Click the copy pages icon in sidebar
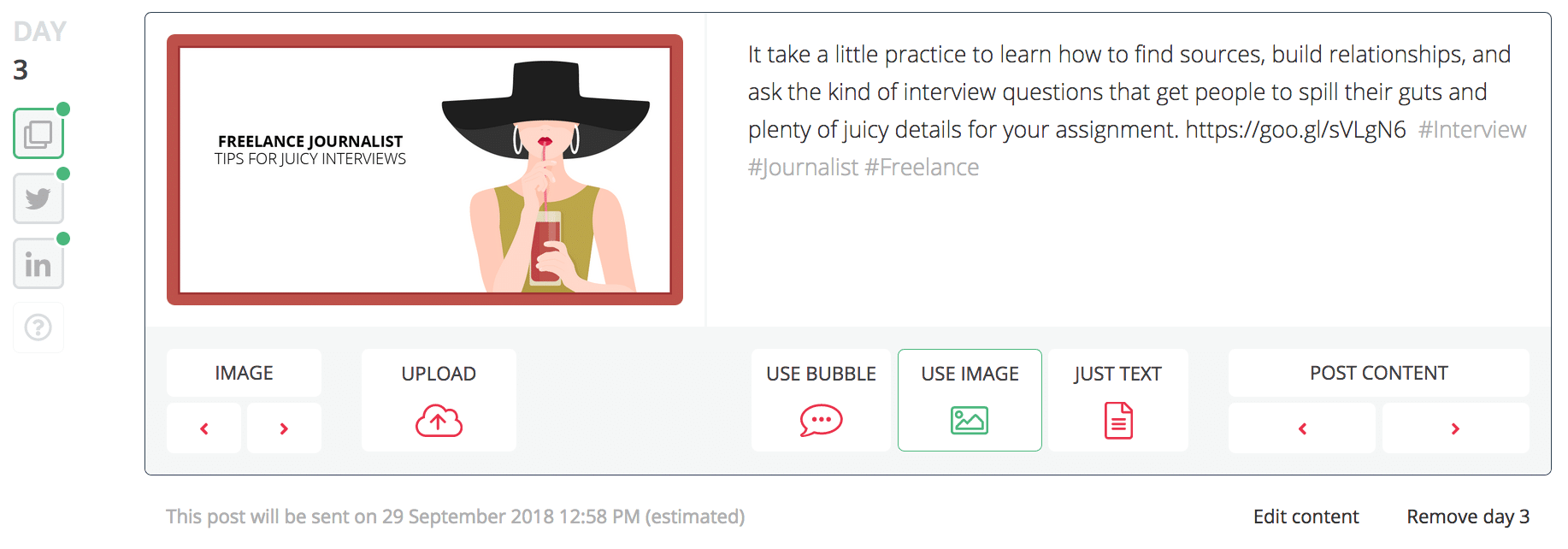 point(38,134)
